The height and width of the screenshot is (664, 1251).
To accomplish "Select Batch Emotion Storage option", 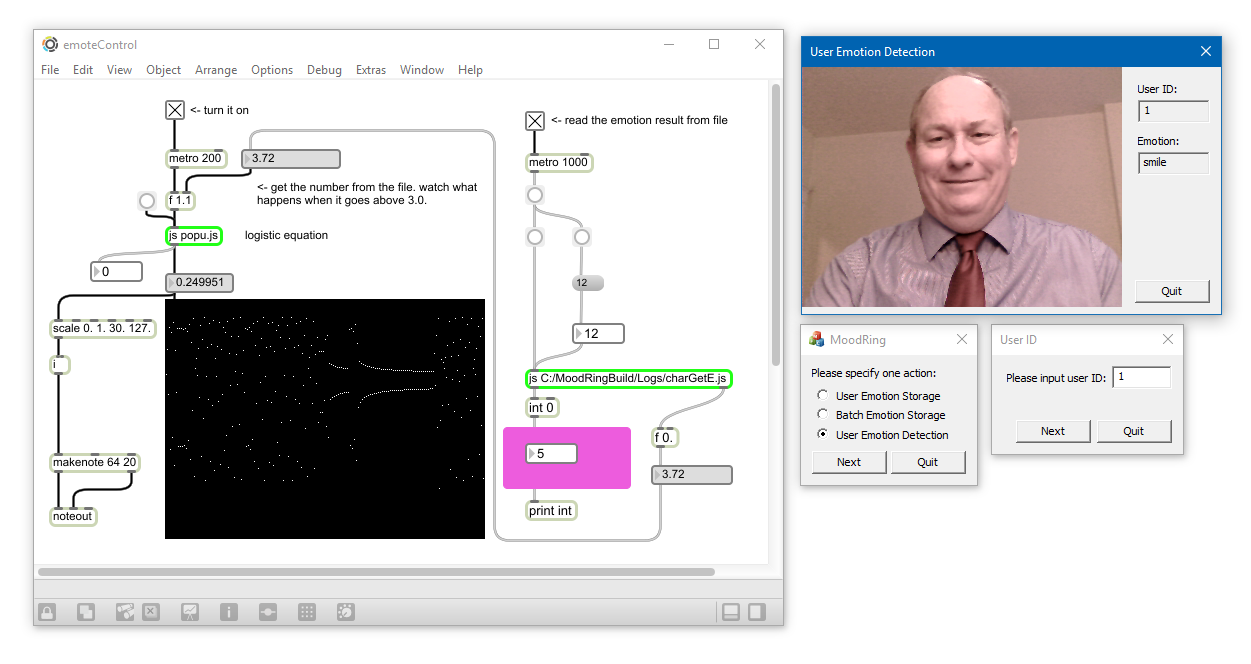I will 823,415.
